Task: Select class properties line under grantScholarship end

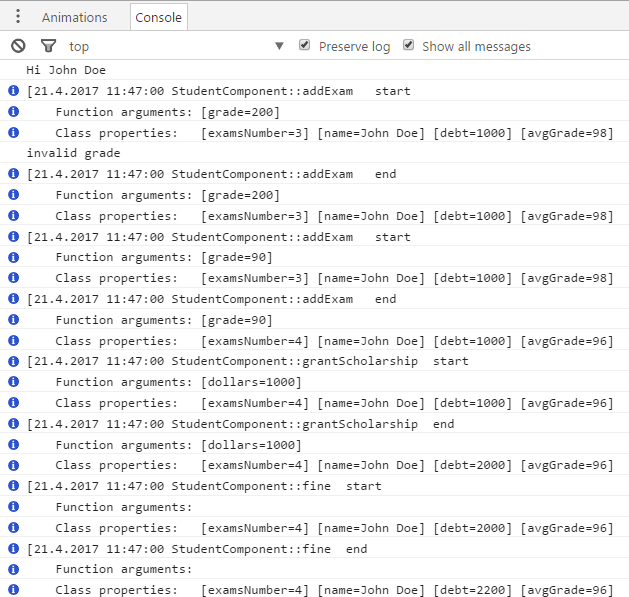Action: coord(335,465)
